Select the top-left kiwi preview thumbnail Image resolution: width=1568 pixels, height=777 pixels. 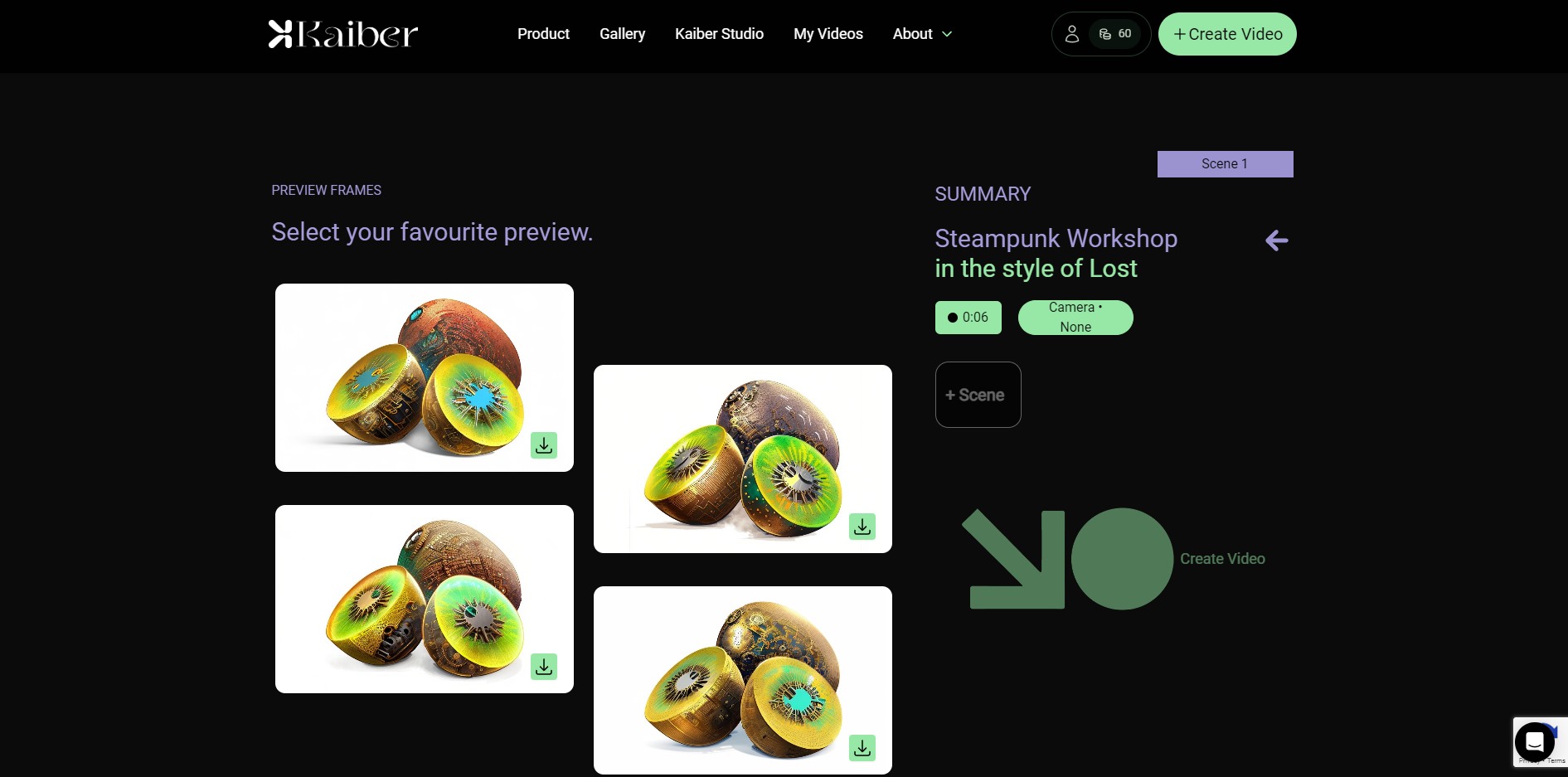[x=425, y=377]
